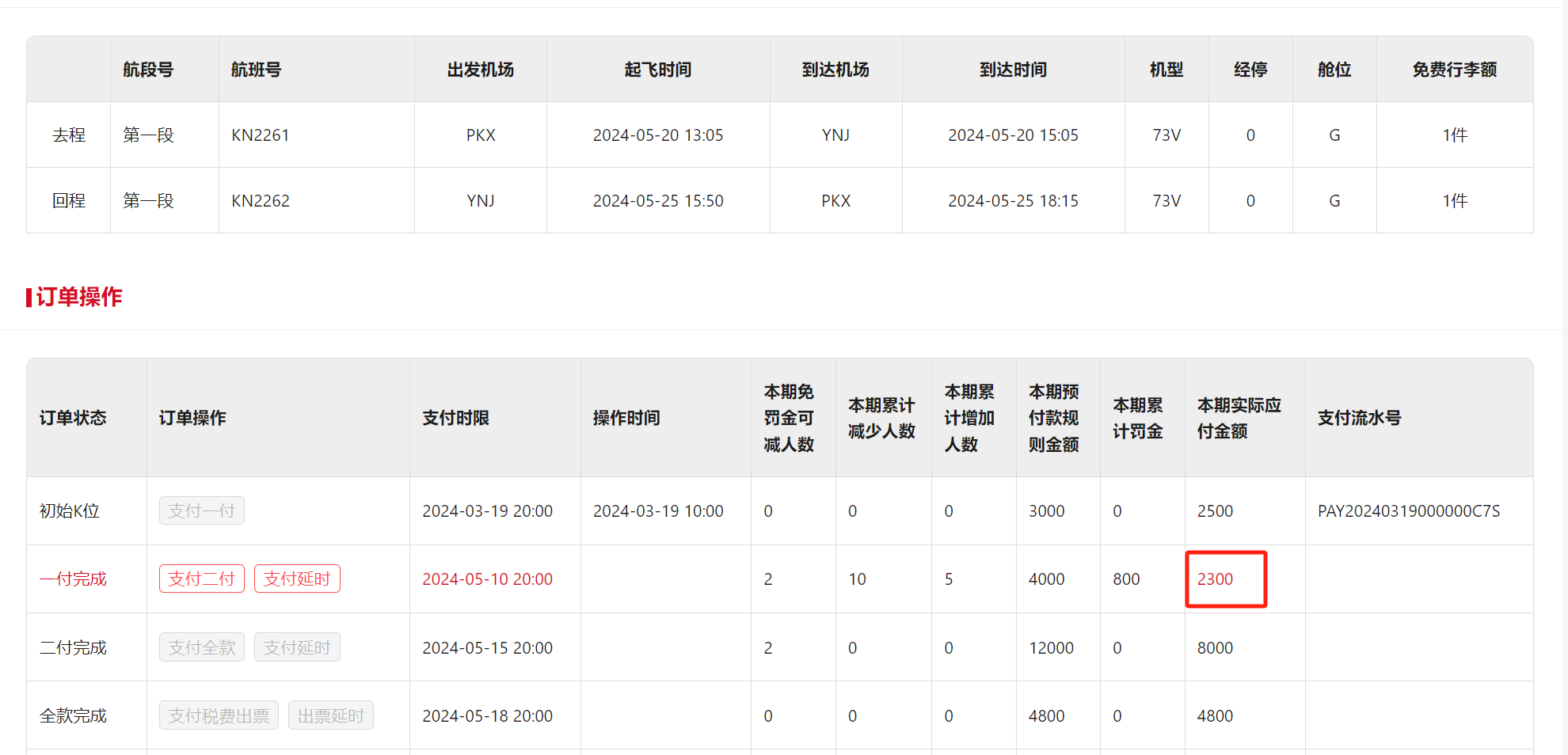Click the 支付流水号 column header
This screenshot has width=1568, height=755.
point(1359,418)
